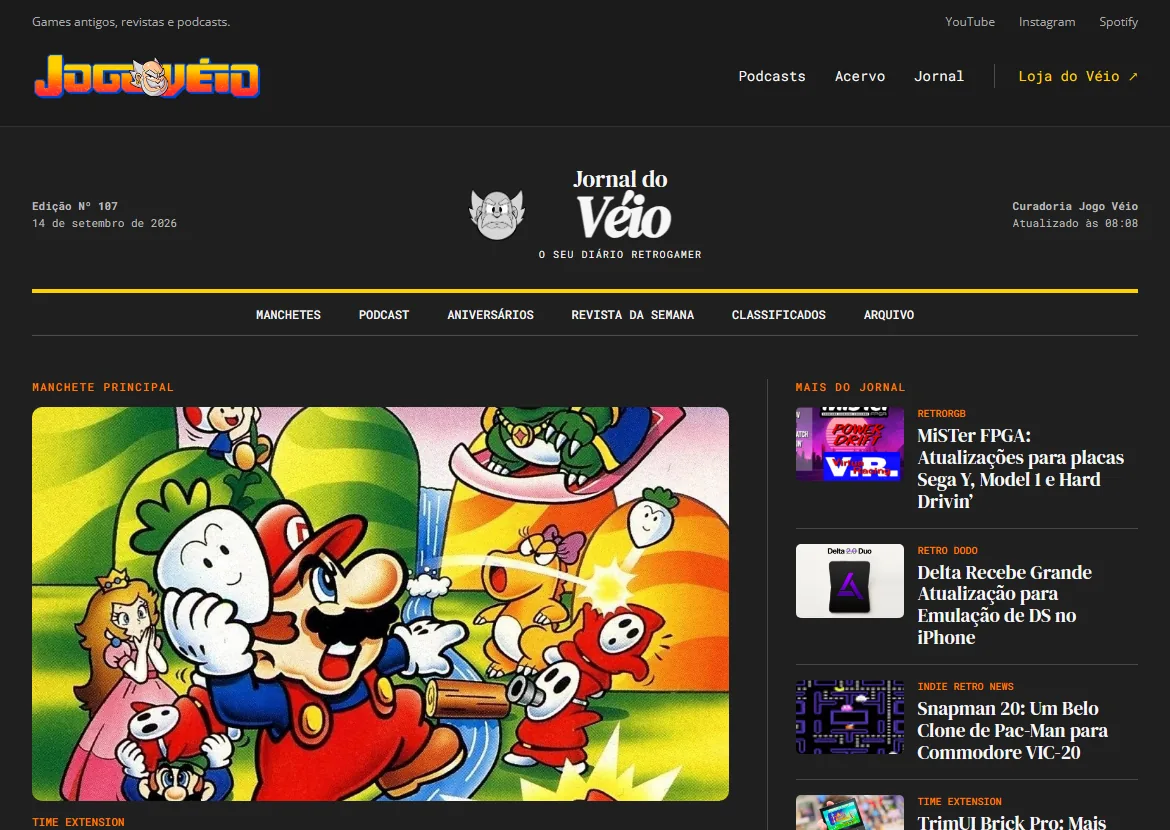The height and width of the screenshot is (830, 1170).
Task: Read Delta Recebe Grande Atualização headline
Action: click(x=1004, y=605)
